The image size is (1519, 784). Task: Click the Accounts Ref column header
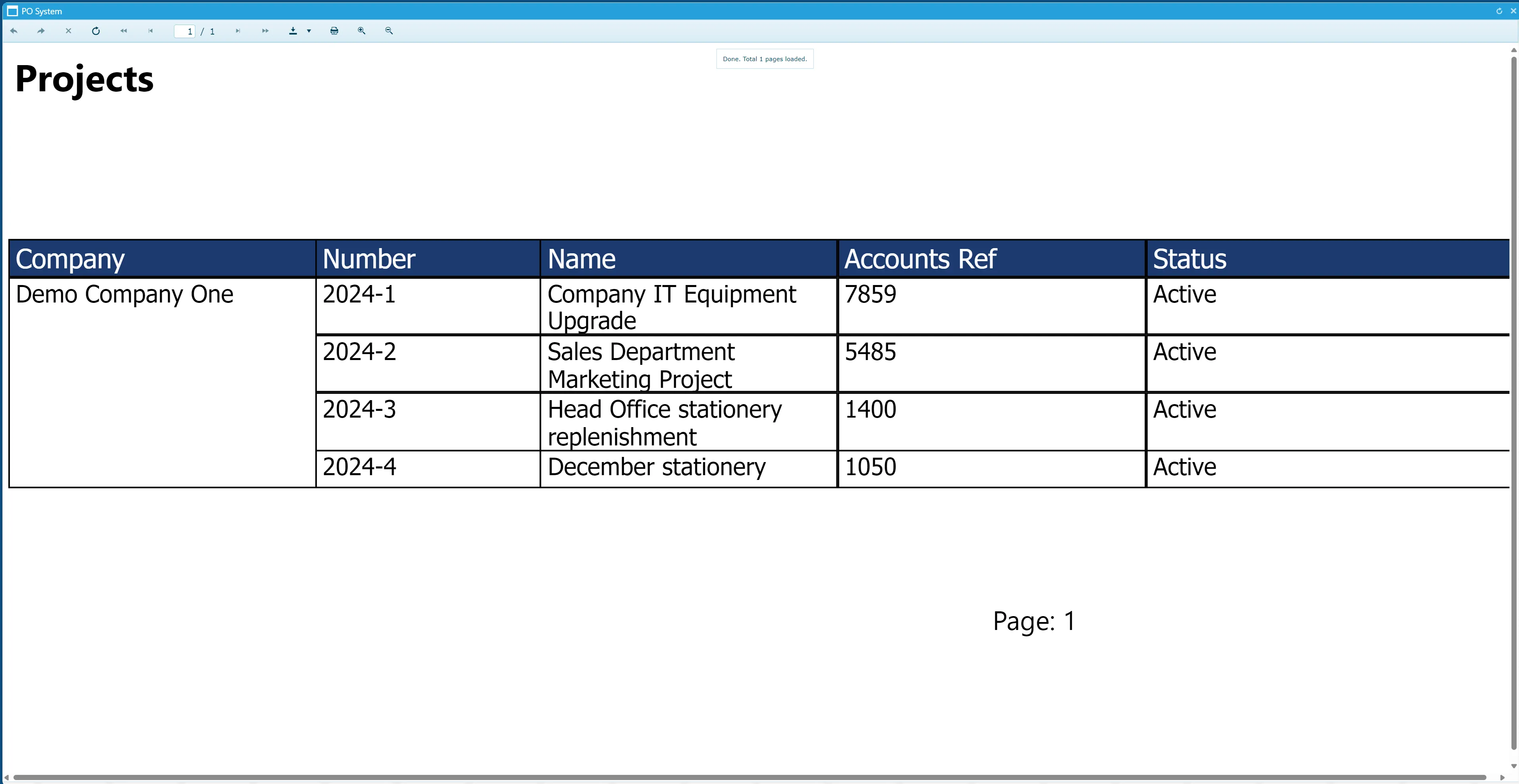(x=992, y=259)
